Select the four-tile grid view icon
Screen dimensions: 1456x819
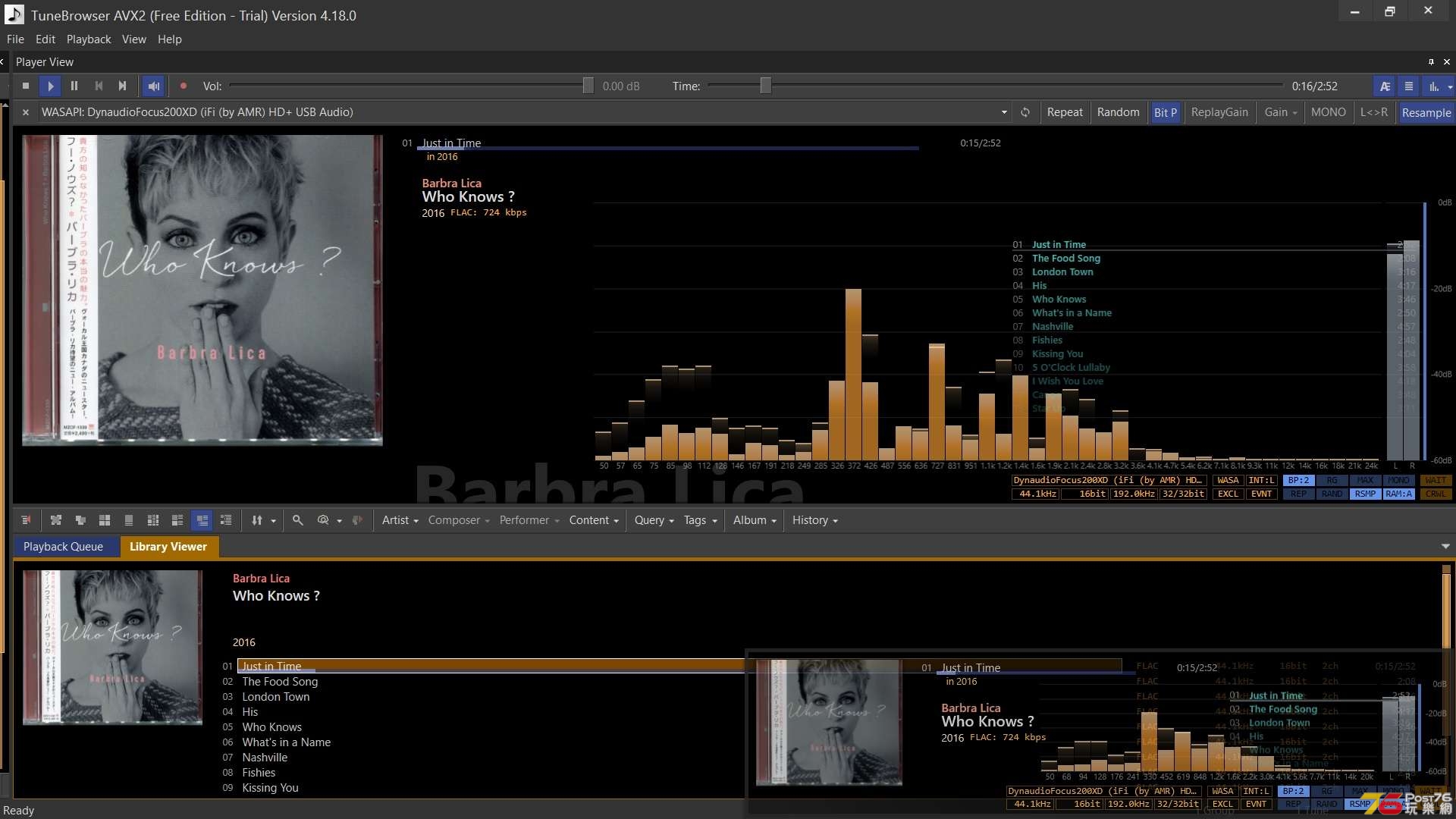[105, 520]
